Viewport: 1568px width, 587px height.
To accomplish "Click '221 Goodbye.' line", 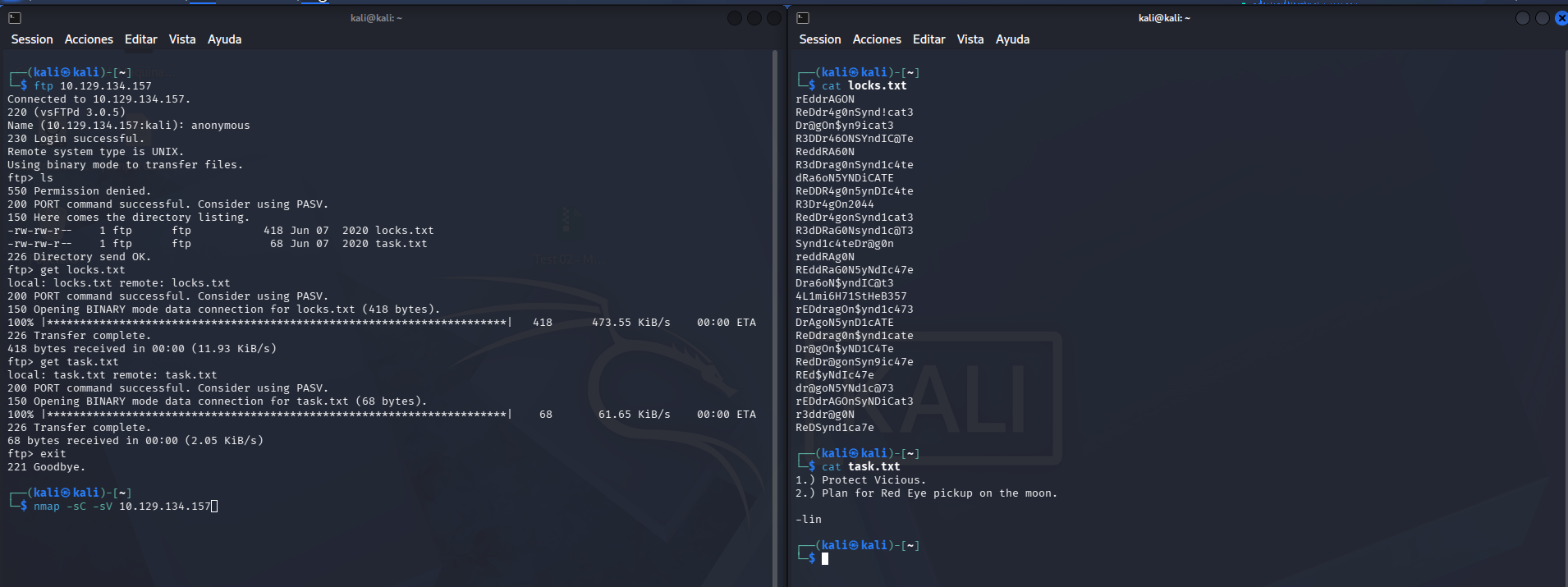I will coord(46,467).
